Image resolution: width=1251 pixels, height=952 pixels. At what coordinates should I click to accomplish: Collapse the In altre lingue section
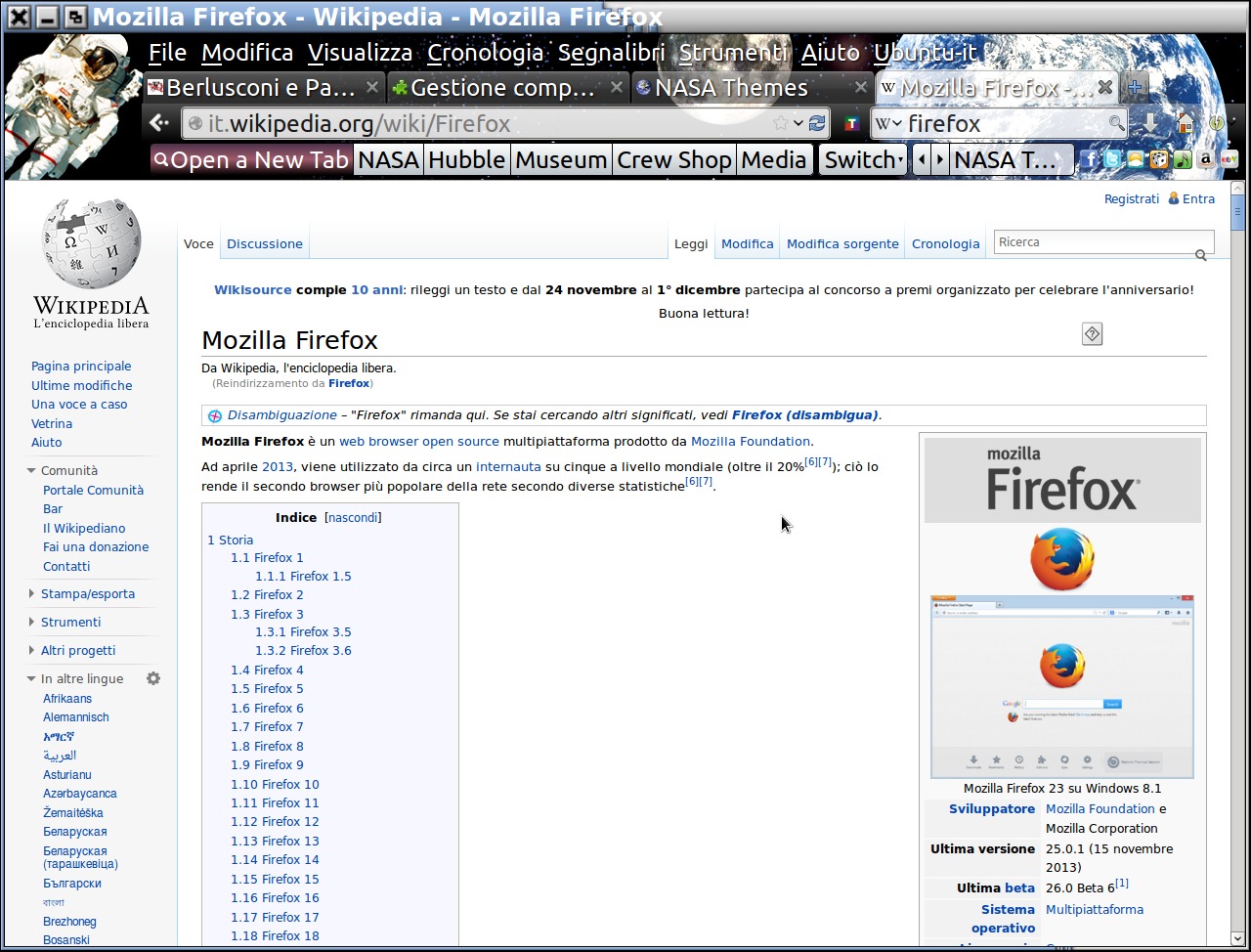coord(31,679)
